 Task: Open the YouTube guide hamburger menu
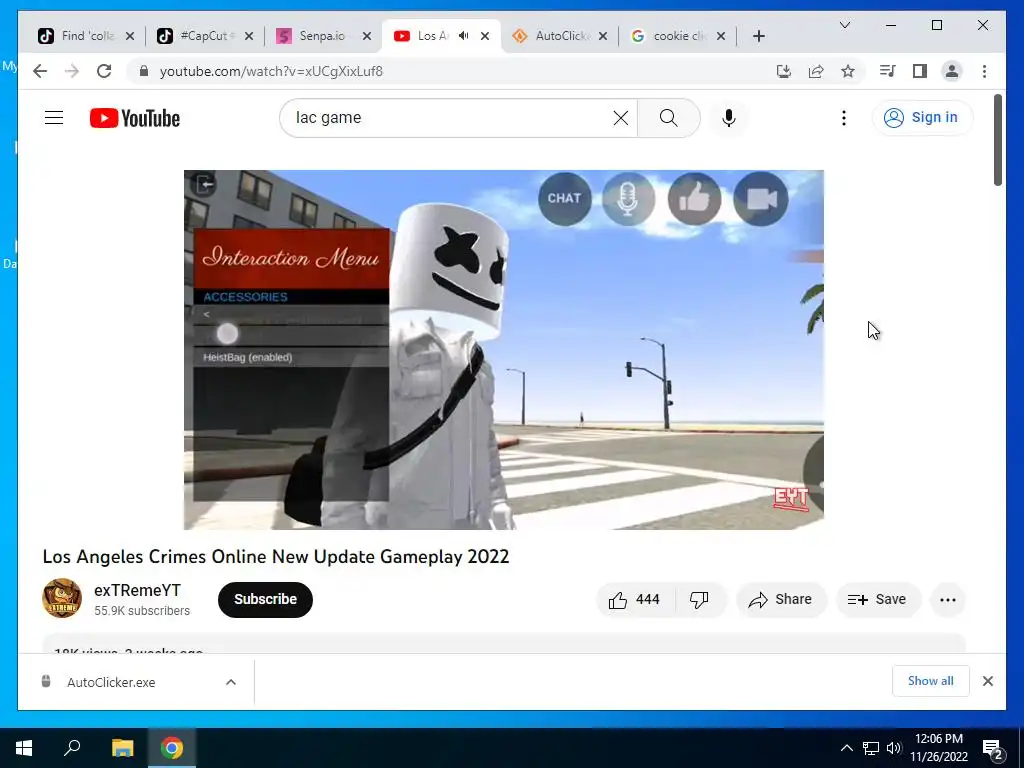pyautogui.click(x=54, y=118)
